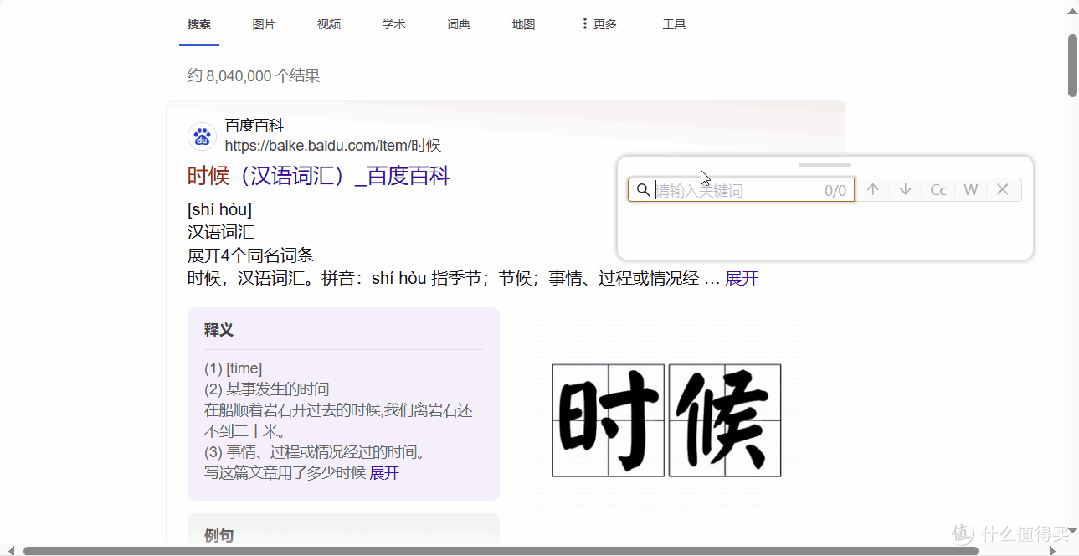The height and width of the screenshot is (556, 1079).
Task: Toggle whole word W matching
Action: 970,189
